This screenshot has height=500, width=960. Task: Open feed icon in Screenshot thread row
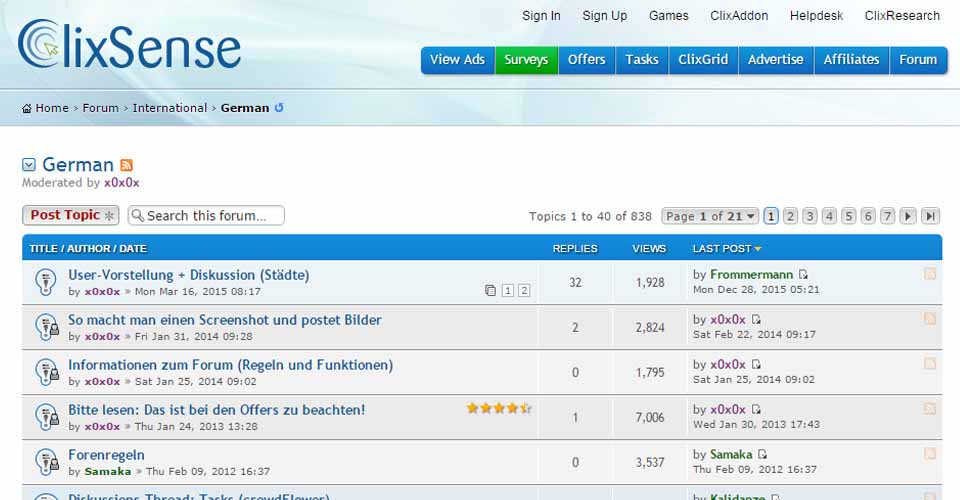[x=930, y=318]
